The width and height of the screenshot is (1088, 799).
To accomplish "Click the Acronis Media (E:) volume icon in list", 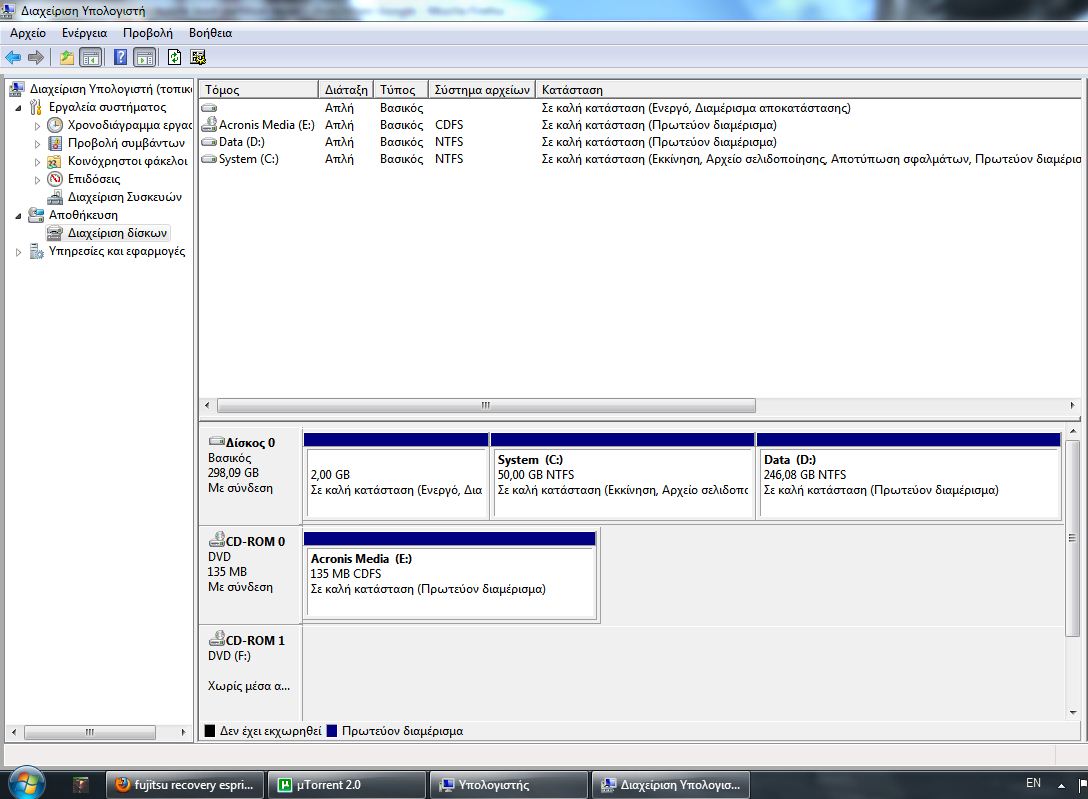I will (x=209, y=125).
